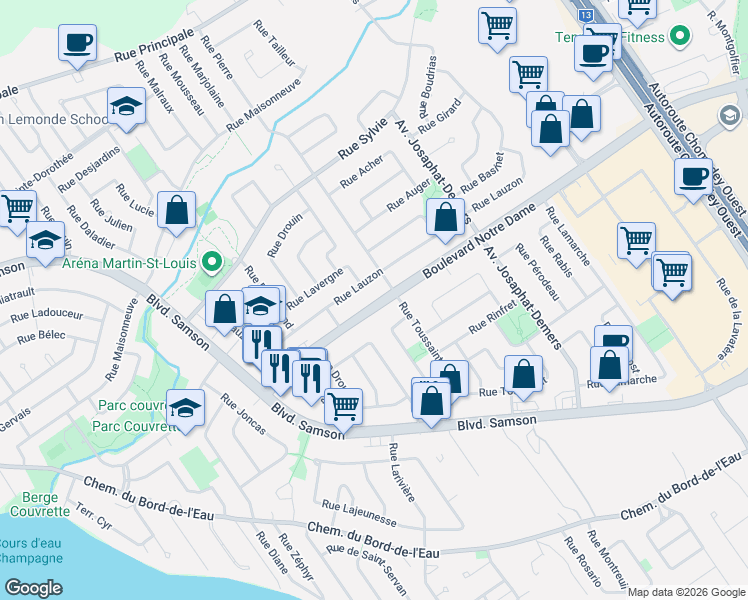The image size is (748, 600).
Task: Select the school marker near Rue Lavergne
Action: [260, 307]
